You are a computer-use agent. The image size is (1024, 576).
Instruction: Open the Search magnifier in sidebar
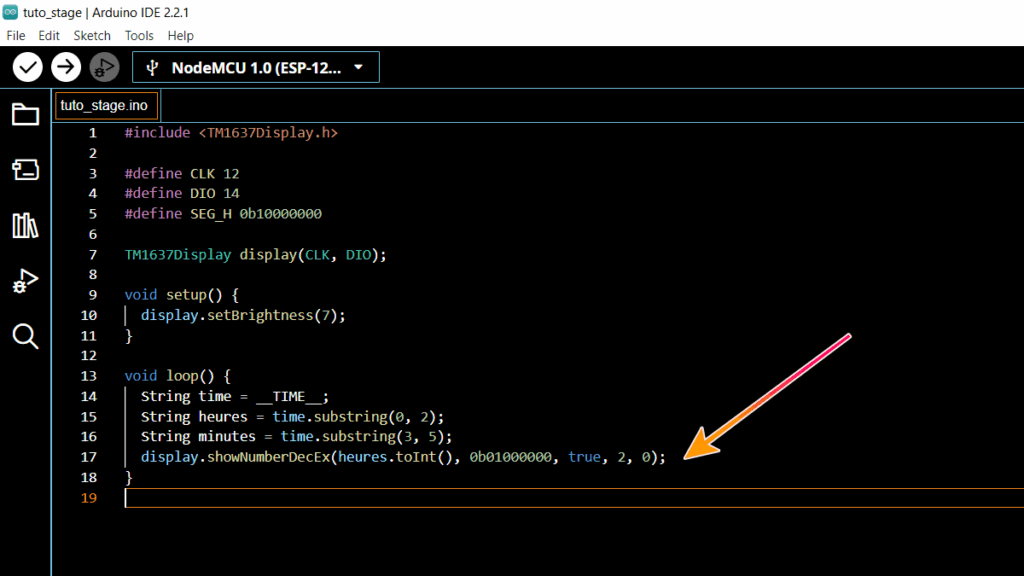(x=25, y=336)
